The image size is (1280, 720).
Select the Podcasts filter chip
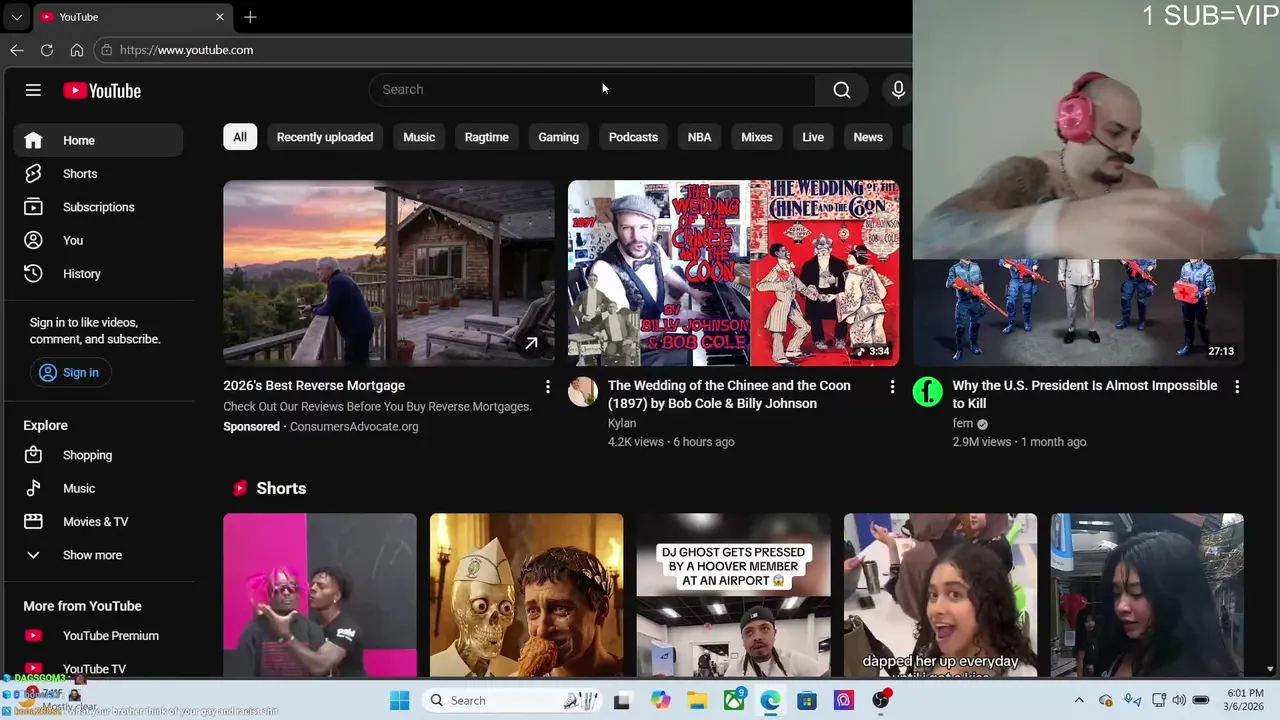[633, 137]
